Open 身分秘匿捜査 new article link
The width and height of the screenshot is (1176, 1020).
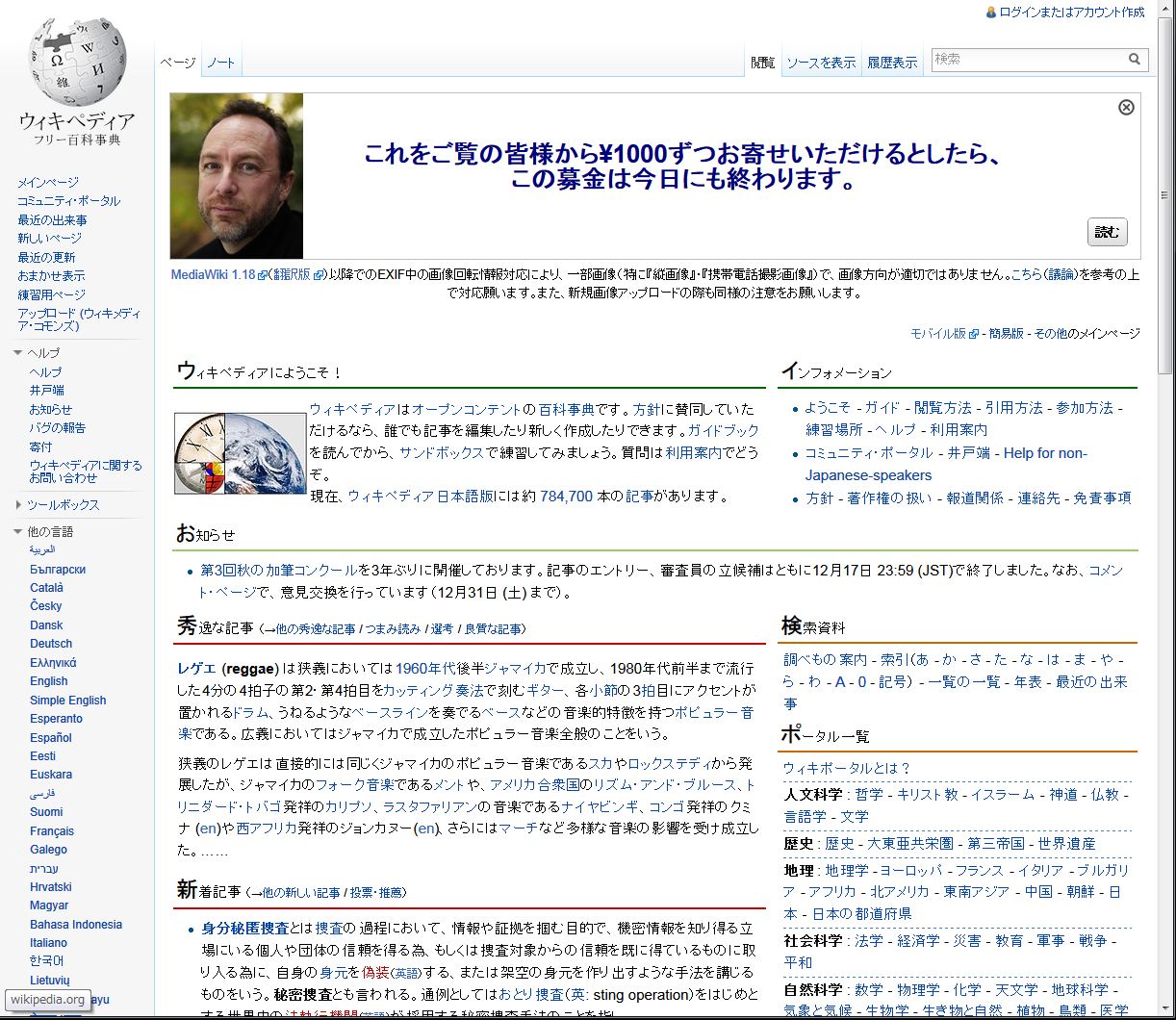click(245, 929)
